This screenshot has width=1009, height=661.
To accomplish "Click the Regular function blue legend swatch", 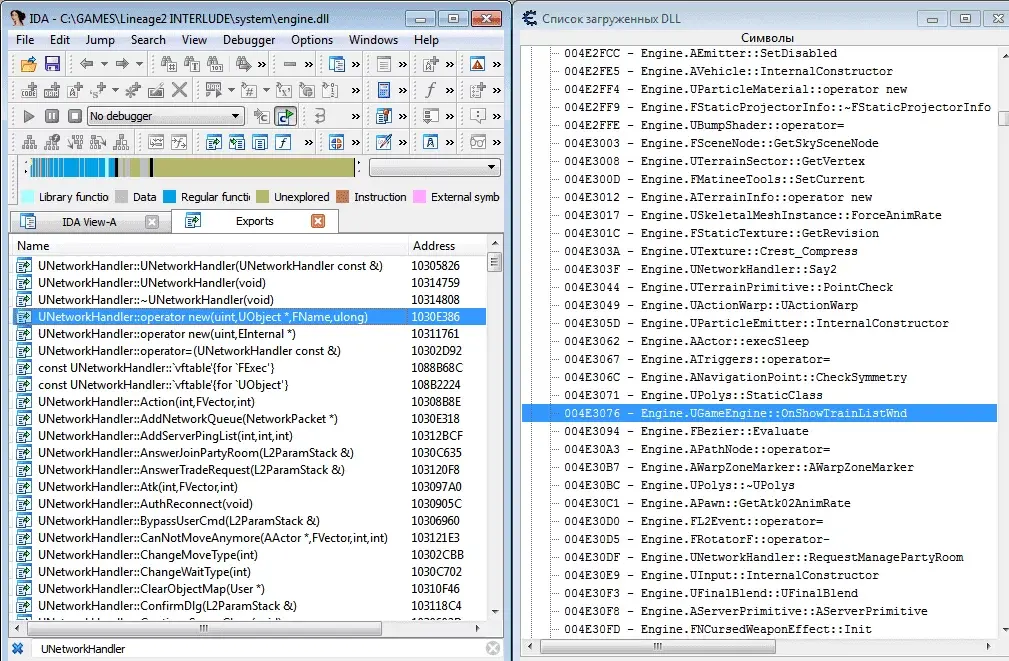I will tap(169, 197).
